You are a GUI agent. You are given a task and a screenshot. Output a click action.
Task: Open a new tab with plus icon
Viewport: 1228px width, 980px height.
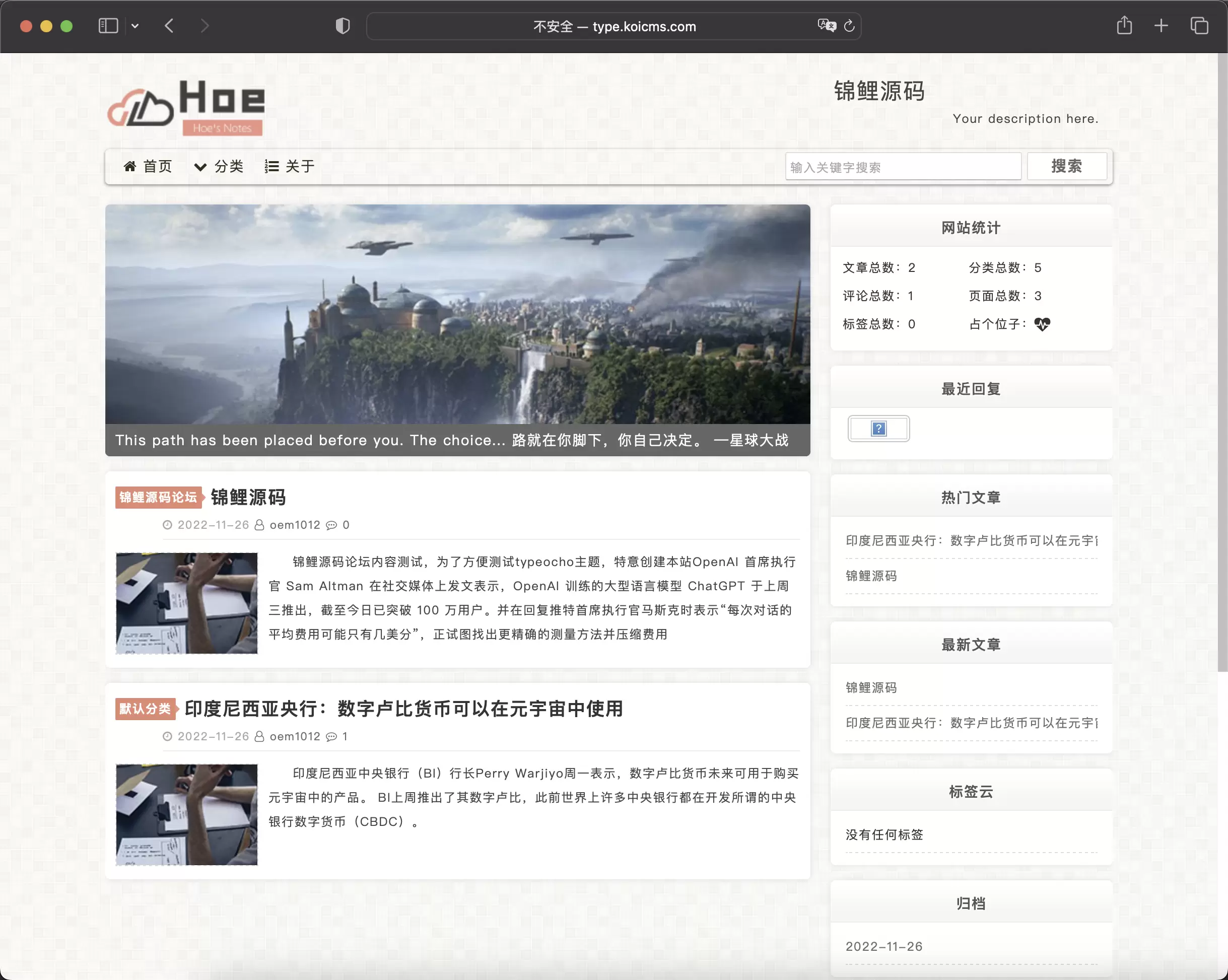(1161, 26)
